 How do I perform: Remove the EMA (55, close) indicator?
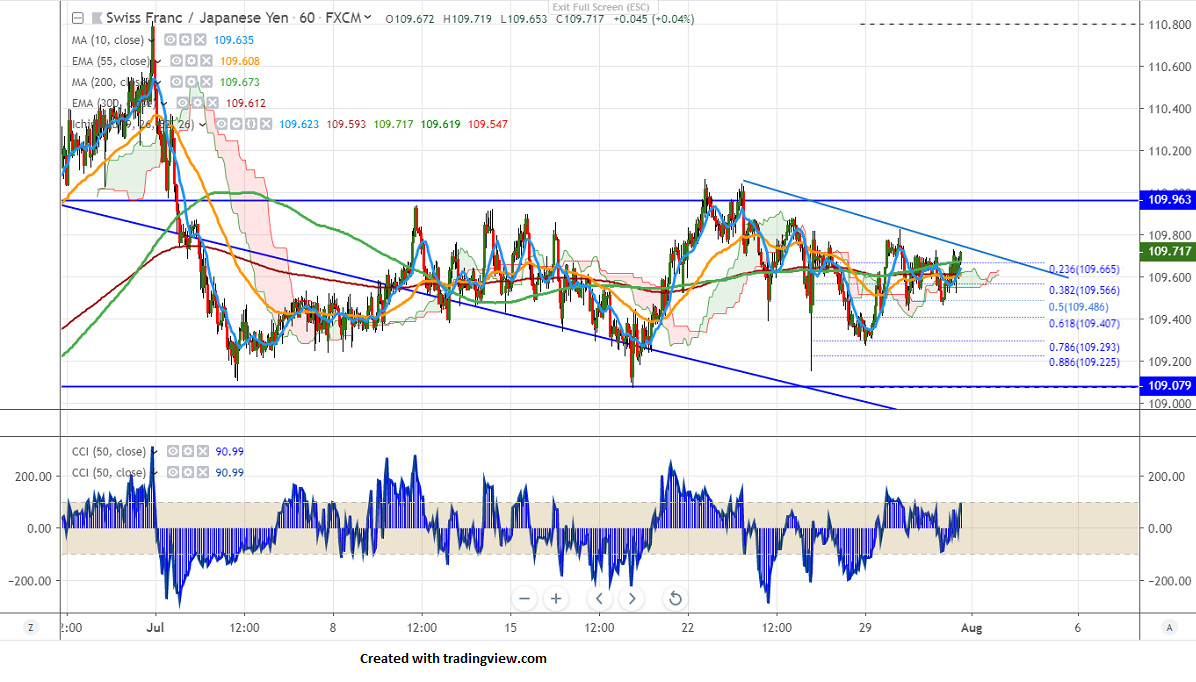[x=206, y=60]
